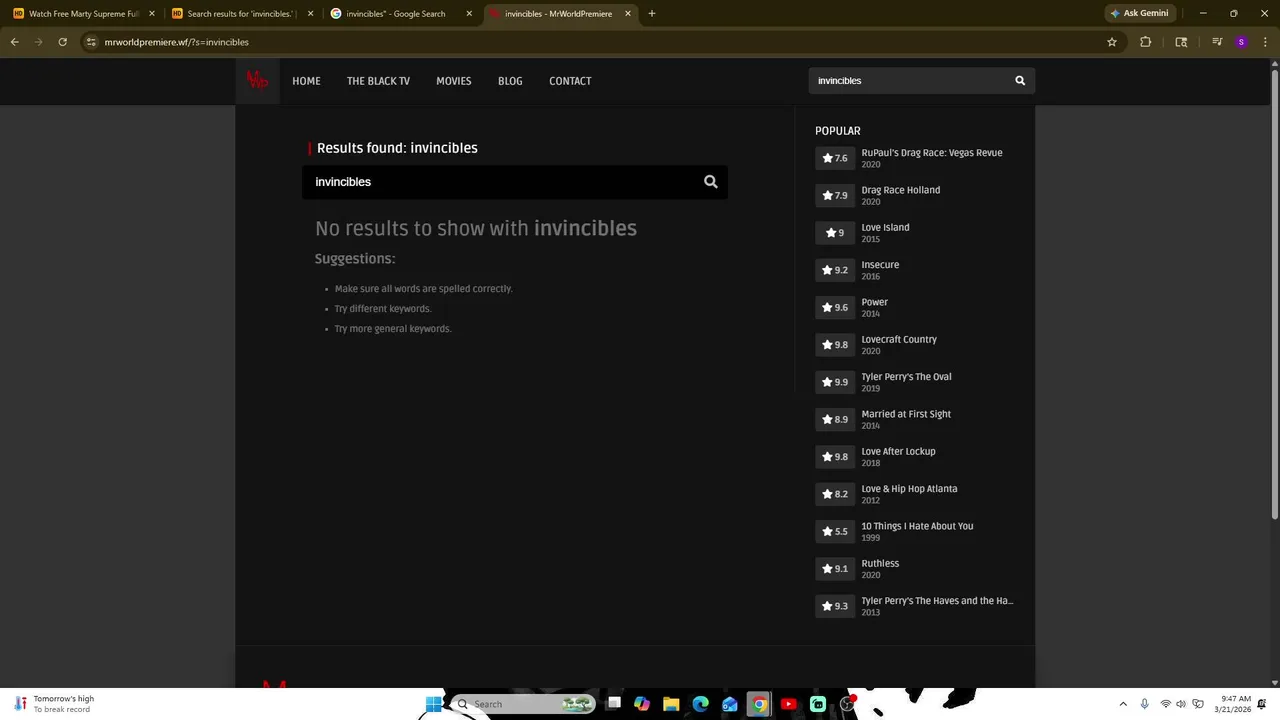Viewport: 1280px width, 720px height.
Task: Open File Explorer from the taskbar
Action: (671, 704)
